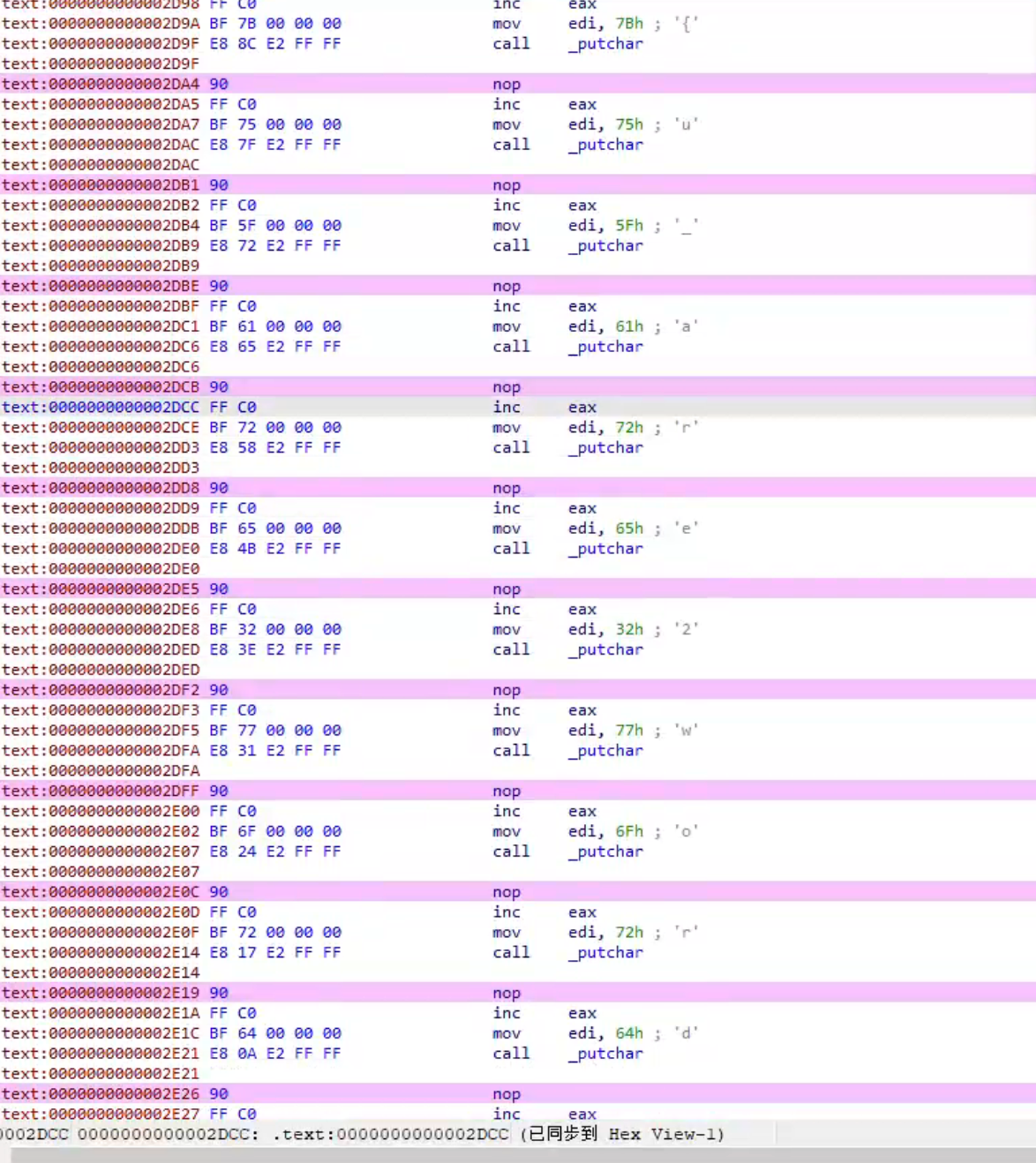This screenshot has height=1163, width=1036.
Task: Click the nop instruction at 2DD8
Action: coord(507,488)
